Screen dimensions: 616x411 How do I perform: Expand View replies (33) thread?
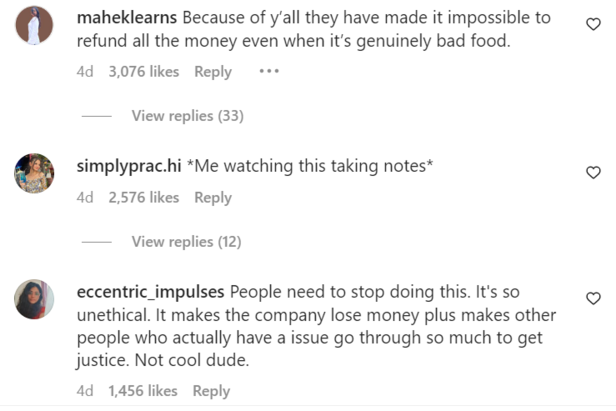(187, 116)
